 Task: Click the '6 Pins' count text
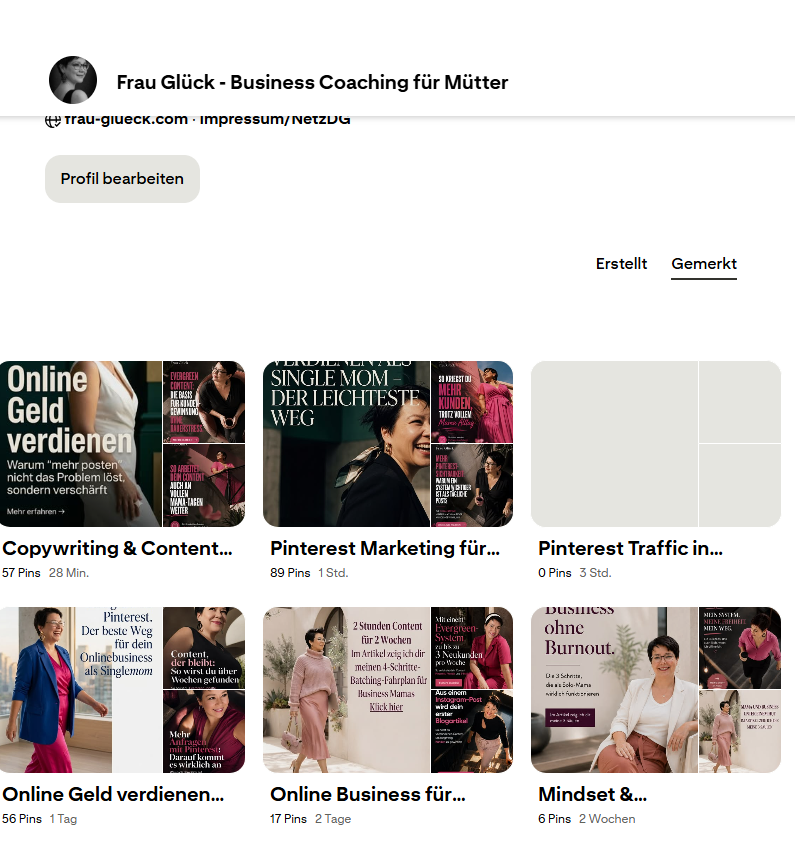coord(555,819)
